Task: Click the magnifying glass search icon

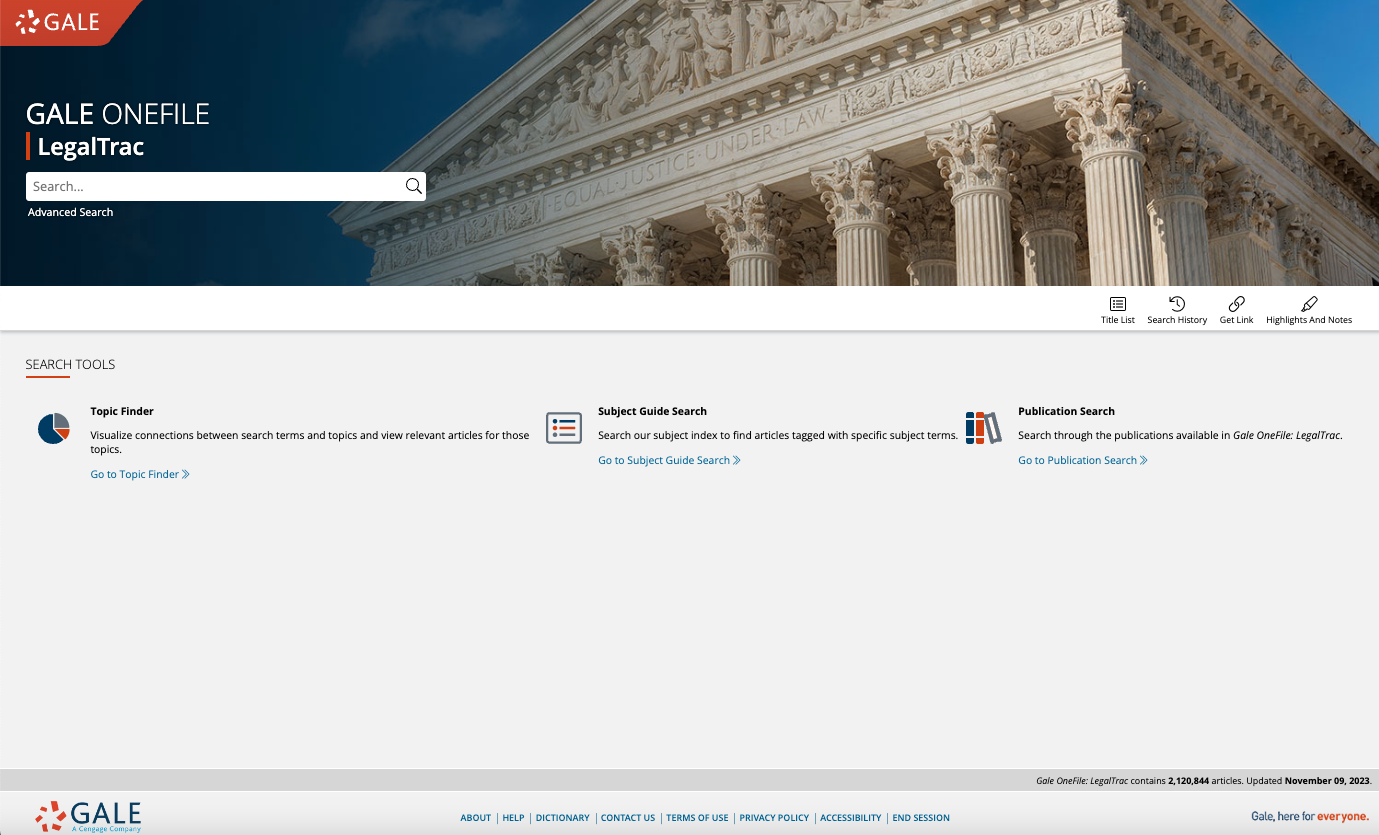Action: click(413, 186)
